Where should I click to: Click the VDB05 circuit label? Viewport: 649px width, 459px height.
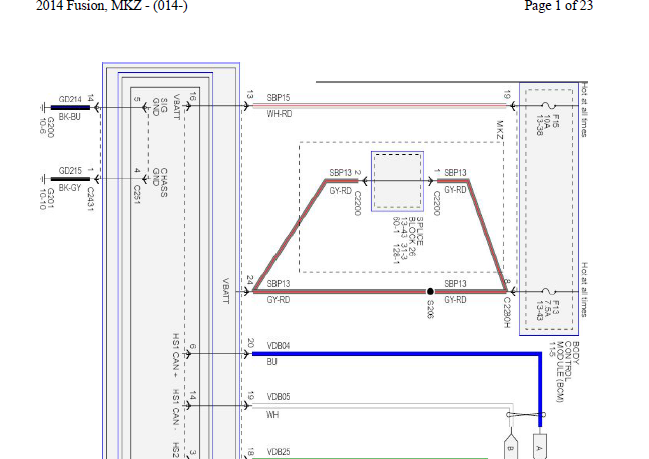click(278, 397)
